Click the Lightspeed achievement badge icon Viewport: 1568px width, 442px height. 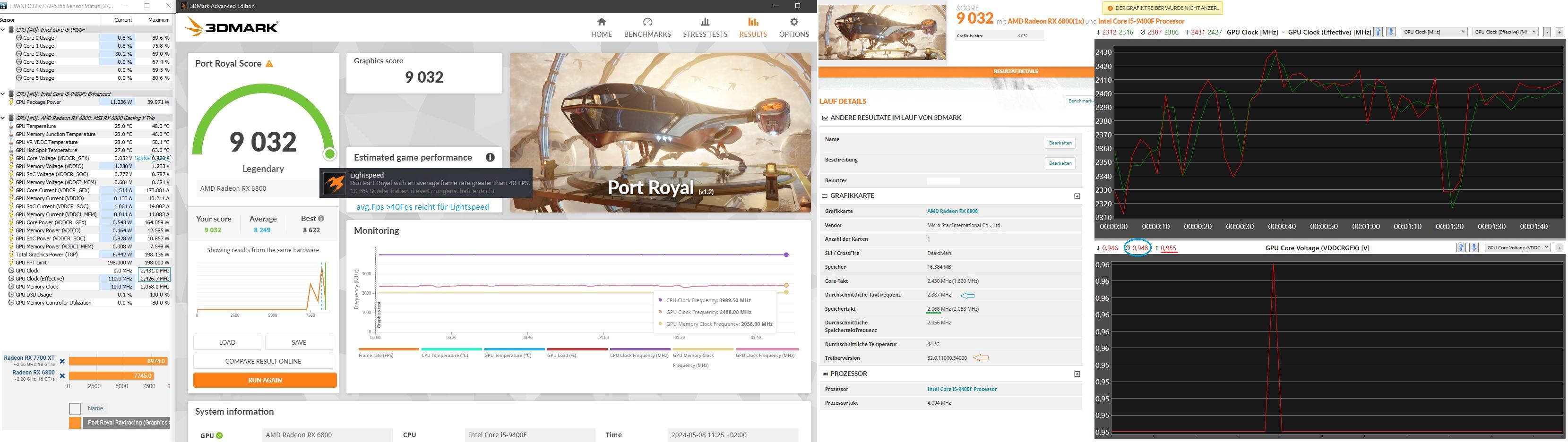click(334, 183)
